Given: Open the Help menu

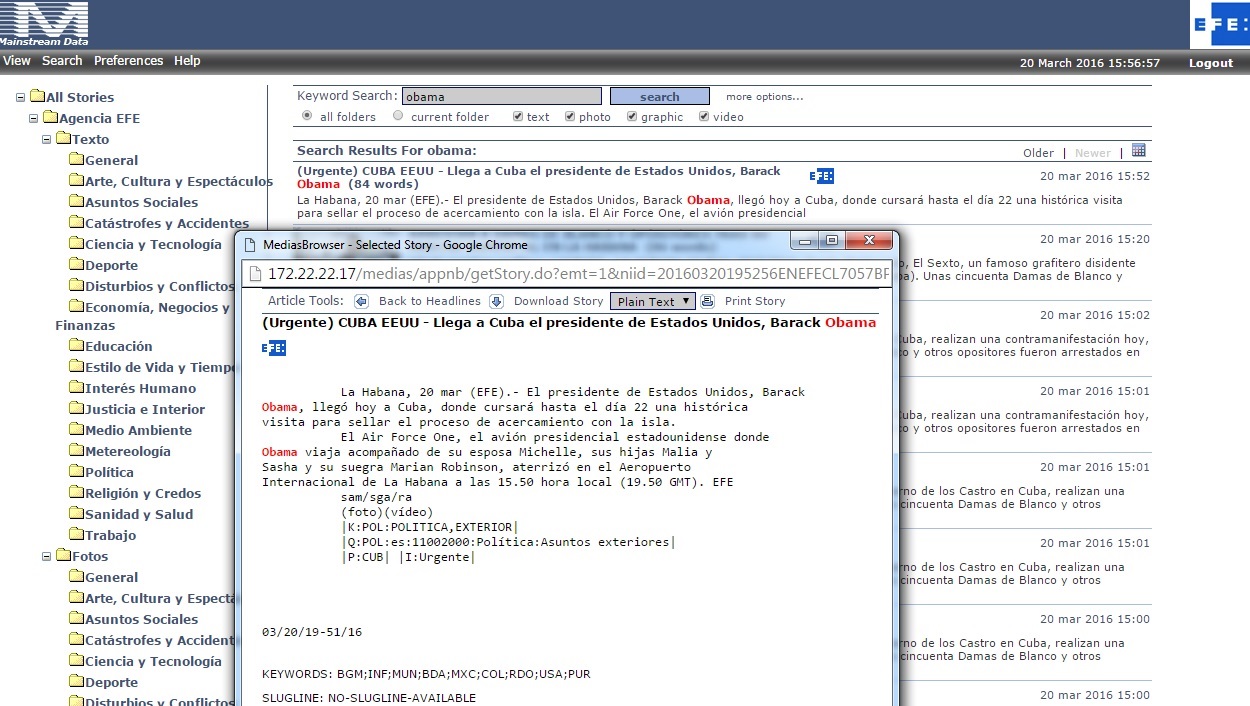Looking at the screenshot, I should [x=187, y=61].
